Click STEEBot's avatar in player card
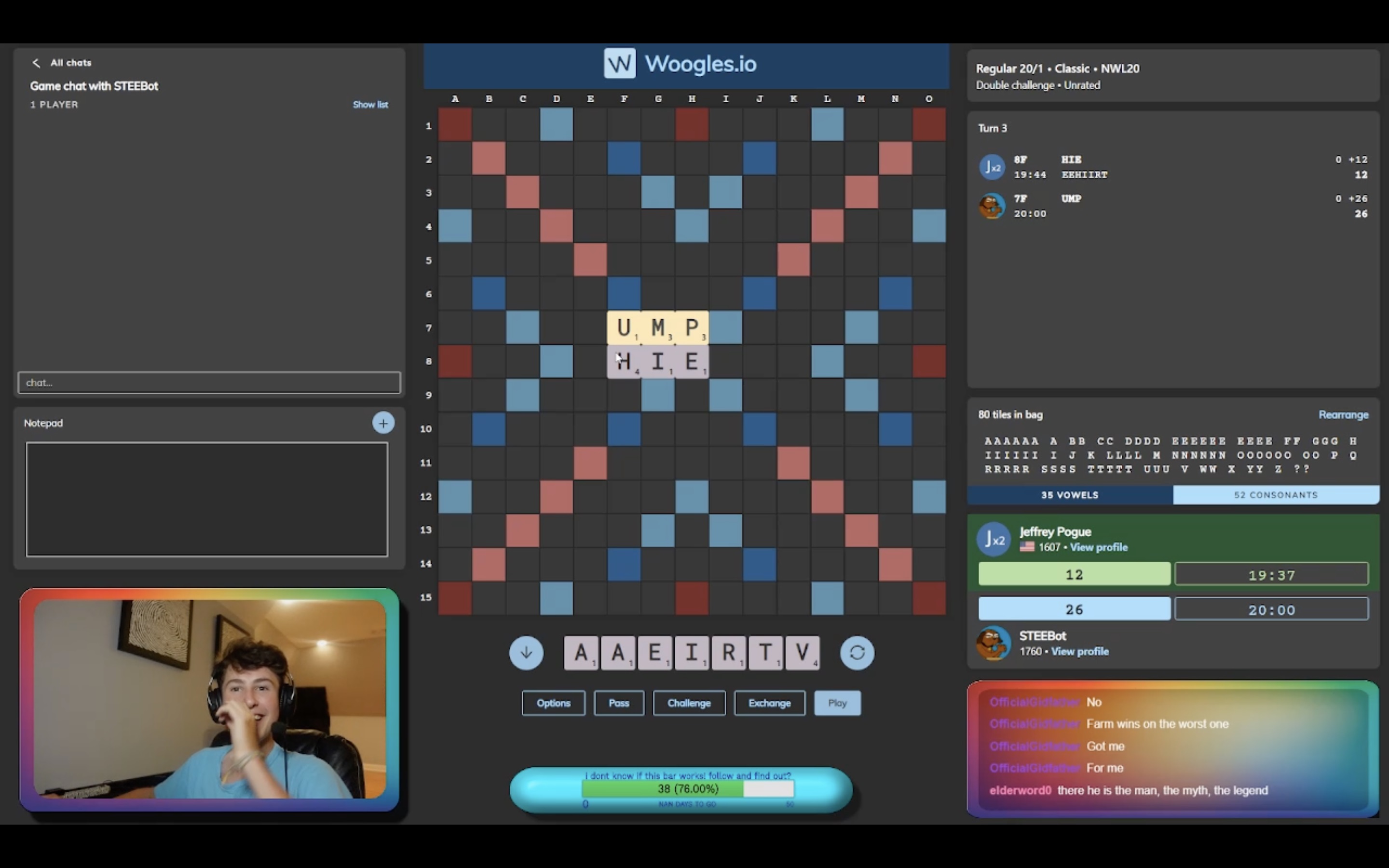This screenshot has height=868, width=1389. (993, 643)
